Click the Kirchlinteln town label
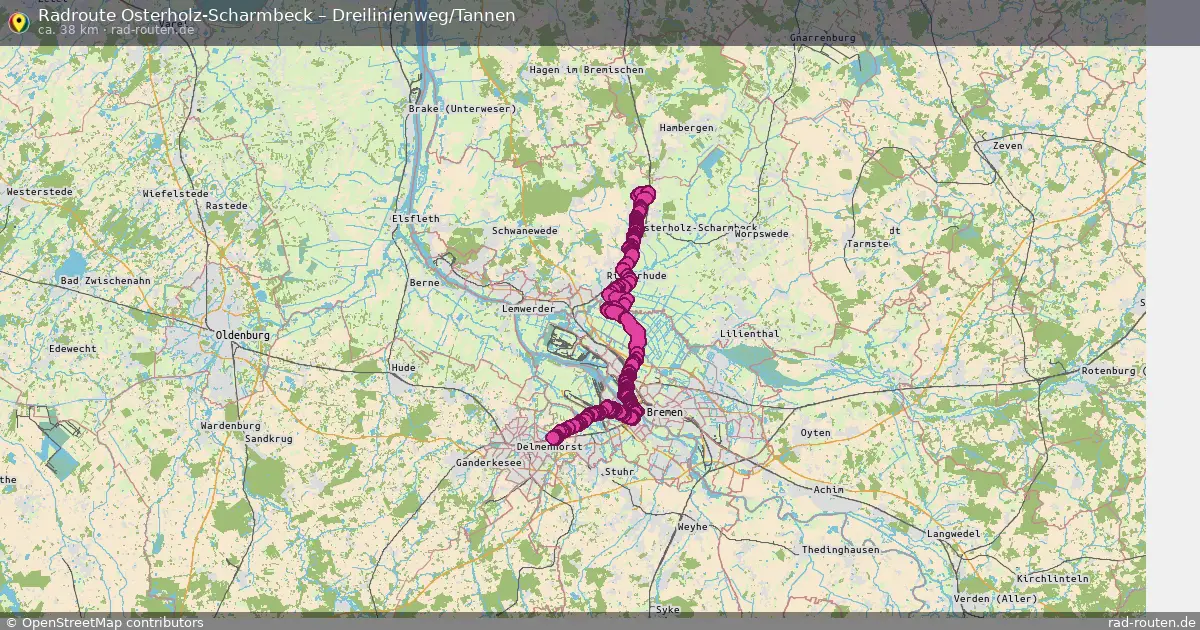This screenshot has width=1200, height=630. [x=1052, y=579]
